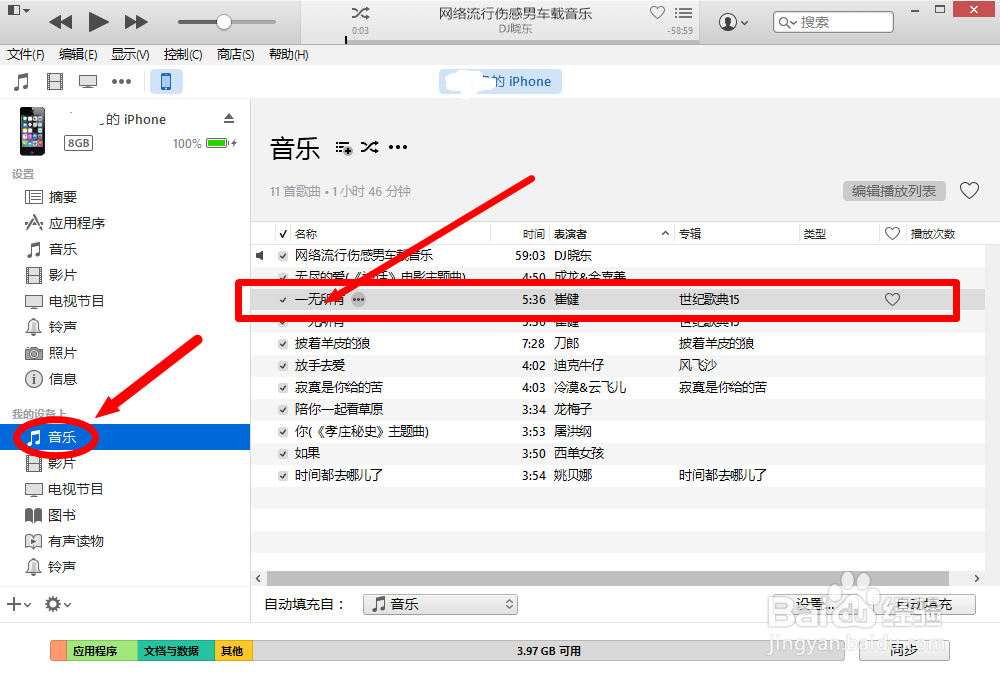Click the connected iPhone device icon
Image resolution: width=1000 pixels, height=678 pixels.
pyautogui.click(x=166, y=81)
